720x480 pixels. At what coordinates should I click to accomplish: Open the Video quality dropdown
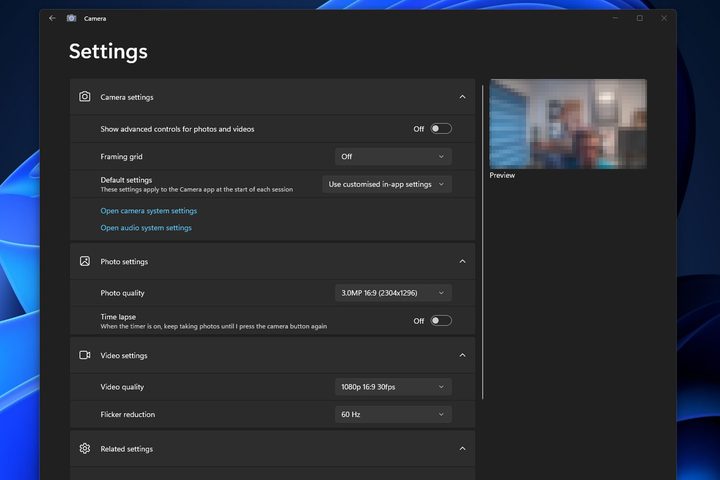point(393,387)
